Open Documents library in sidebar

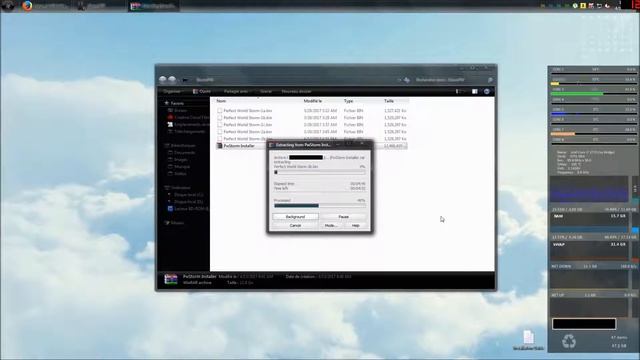click(182, 153)
